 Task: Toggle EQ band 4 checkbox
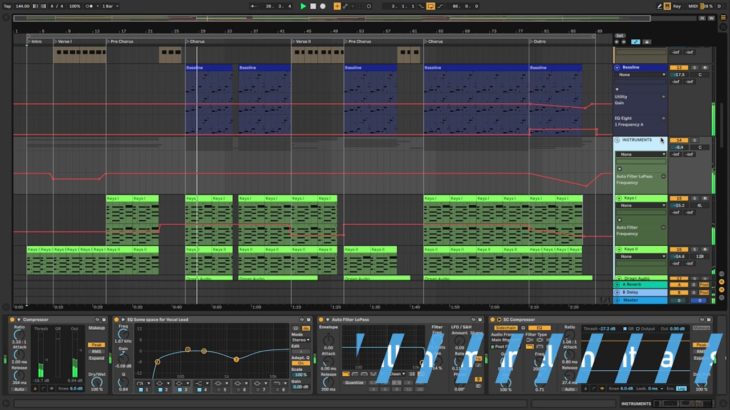pos(199,390)
